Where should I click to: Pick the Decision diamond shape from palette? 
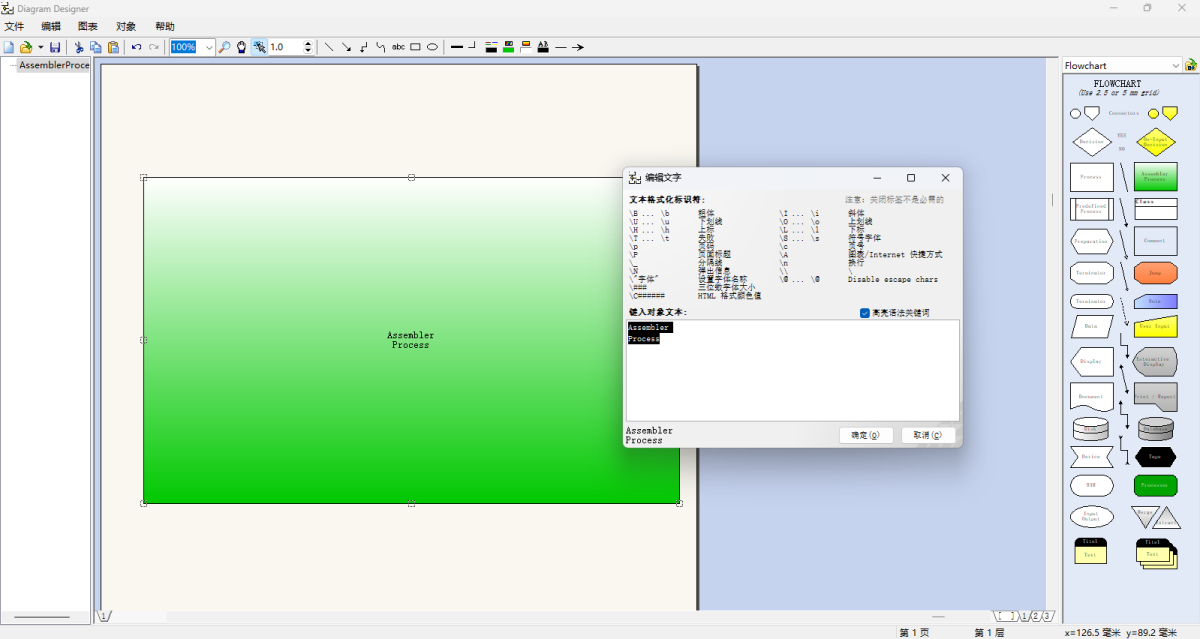(x=1091, y=142)
